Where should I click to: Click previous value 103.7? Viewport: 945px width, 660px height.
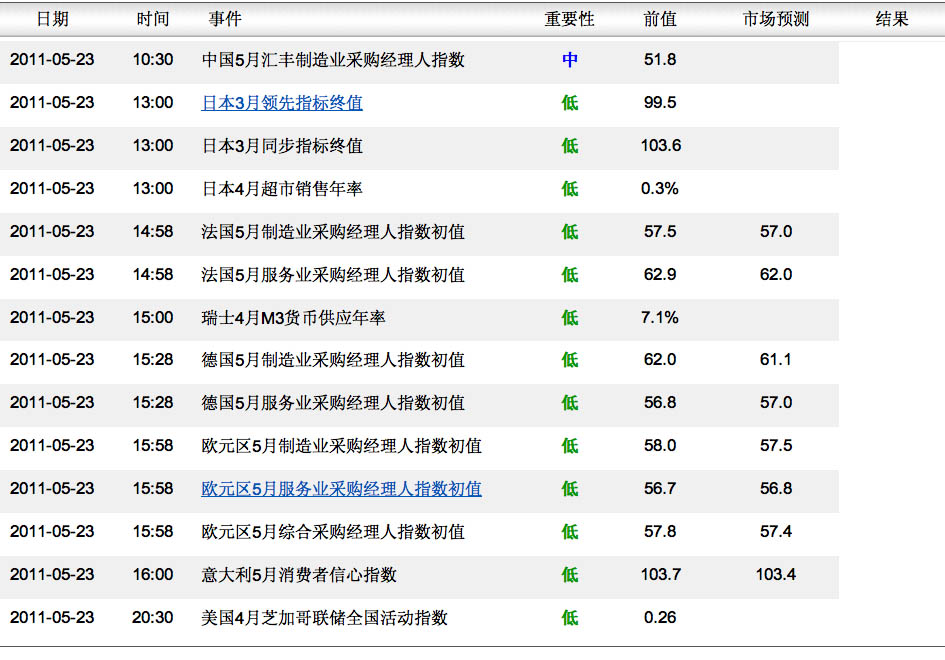pyautogui.click(x=661, y=574)
